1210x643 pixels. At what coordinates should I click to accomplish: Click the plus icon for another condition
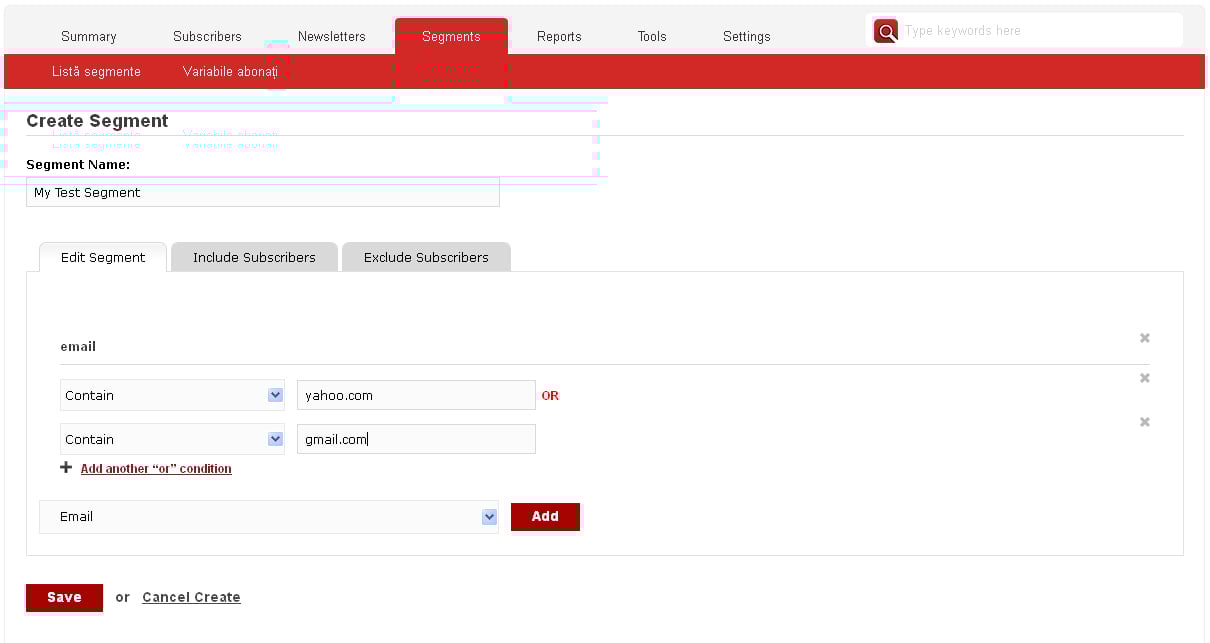pos(66,468)
